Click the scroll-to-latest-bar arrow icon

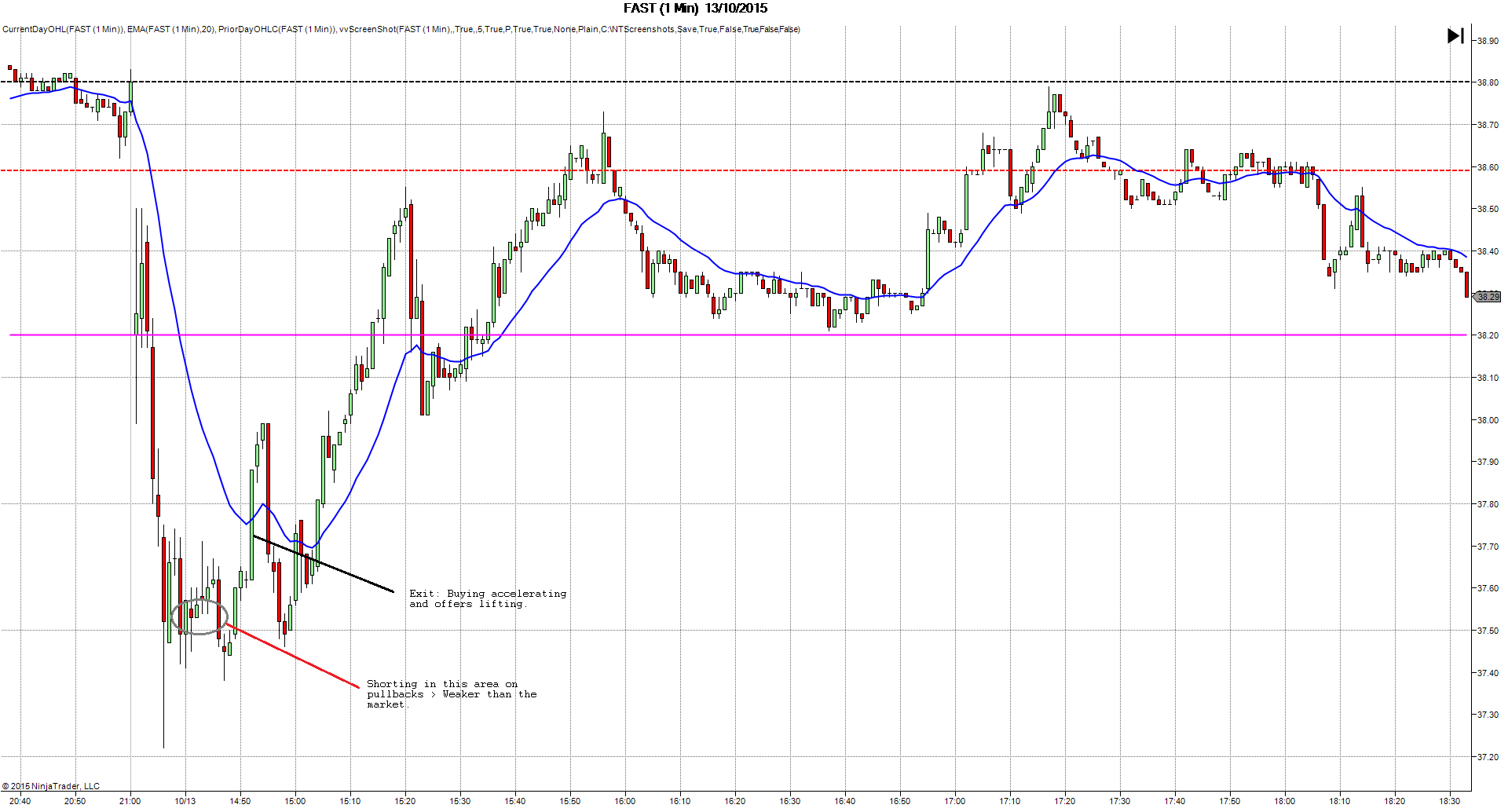[x=1455, y=35]
